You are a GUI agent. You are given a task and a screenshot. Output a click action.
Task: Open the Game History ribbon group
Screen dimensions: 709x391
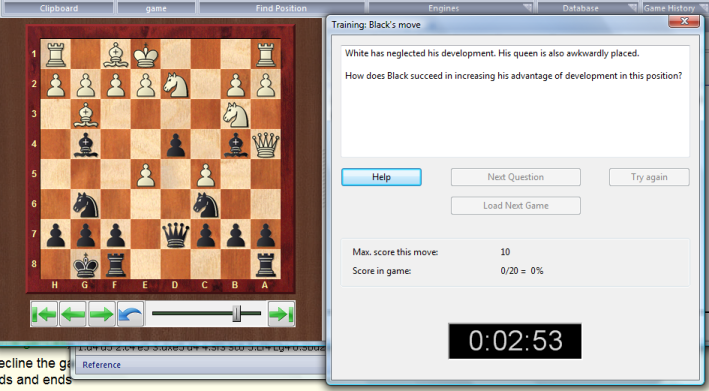(x=669, y=8)
